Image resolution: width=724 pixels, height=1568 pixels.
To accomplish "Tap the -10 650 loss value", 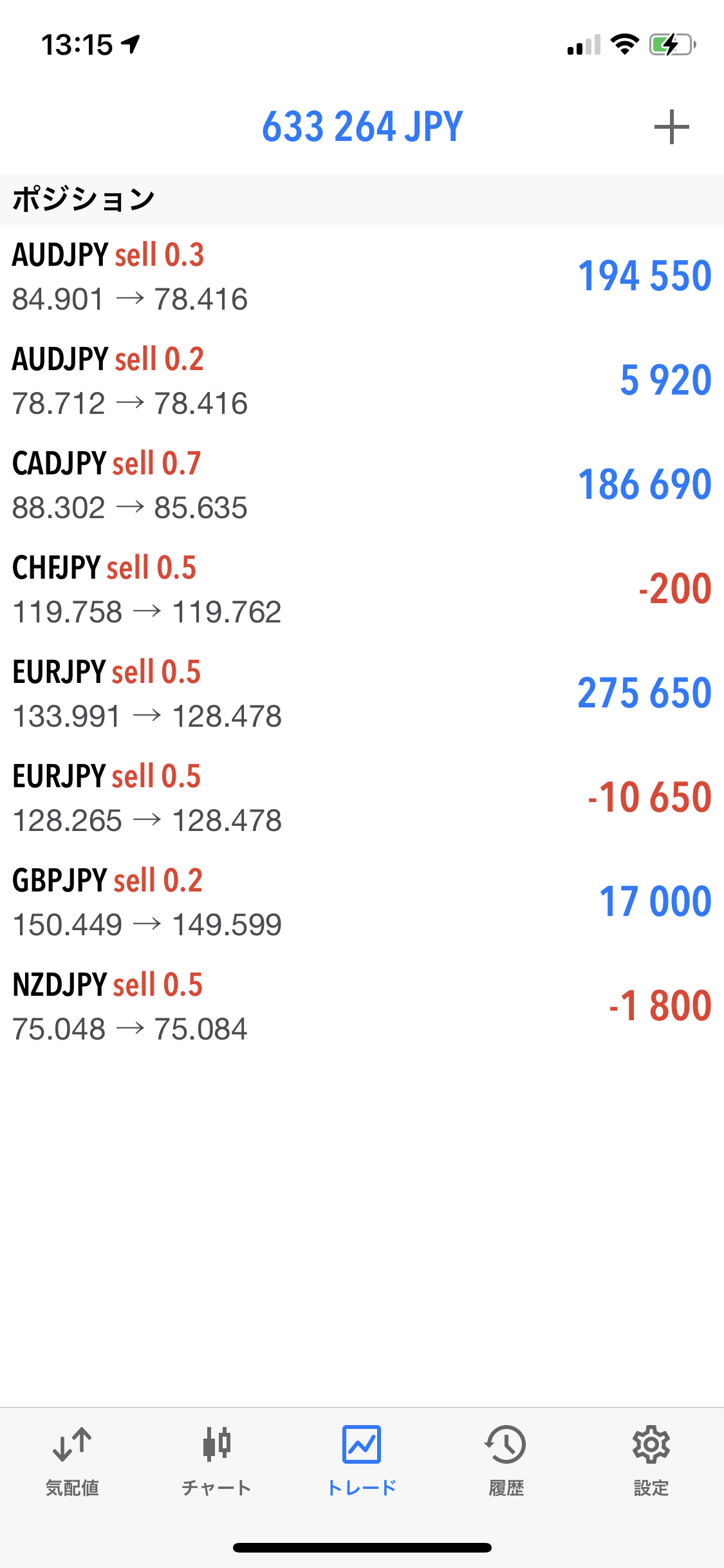I will (x=649, y=798).
